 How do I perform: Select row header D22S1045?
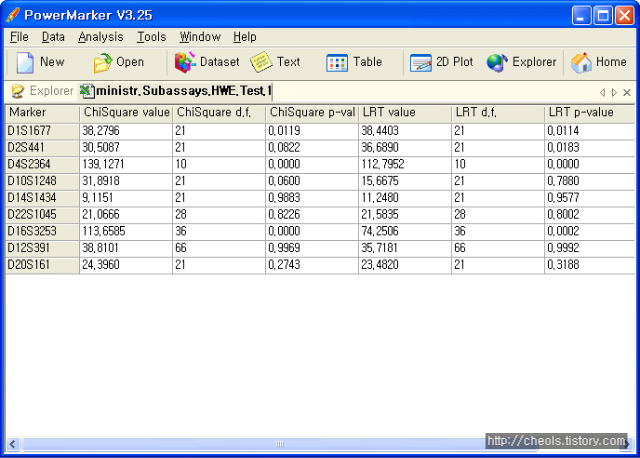(42, 215)
